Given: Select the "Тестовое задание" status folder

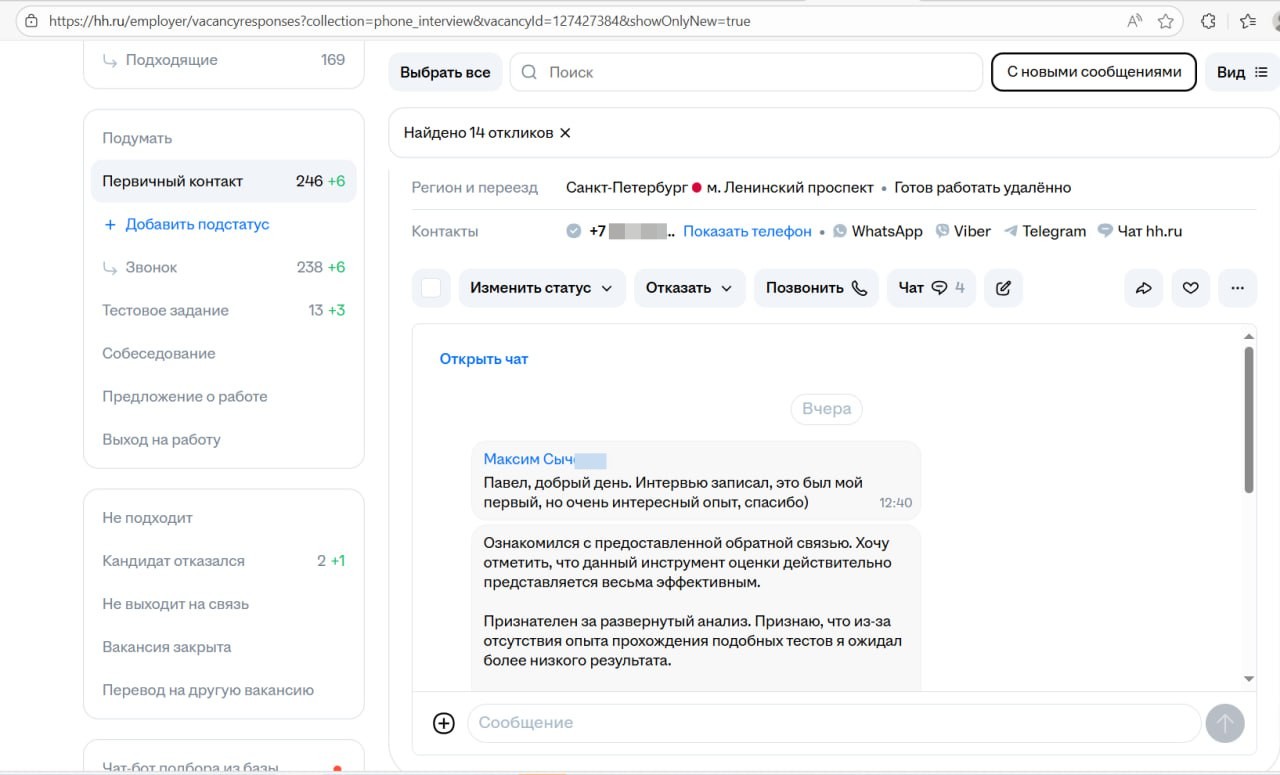Looking at the screenshot, I should point(166,310).
